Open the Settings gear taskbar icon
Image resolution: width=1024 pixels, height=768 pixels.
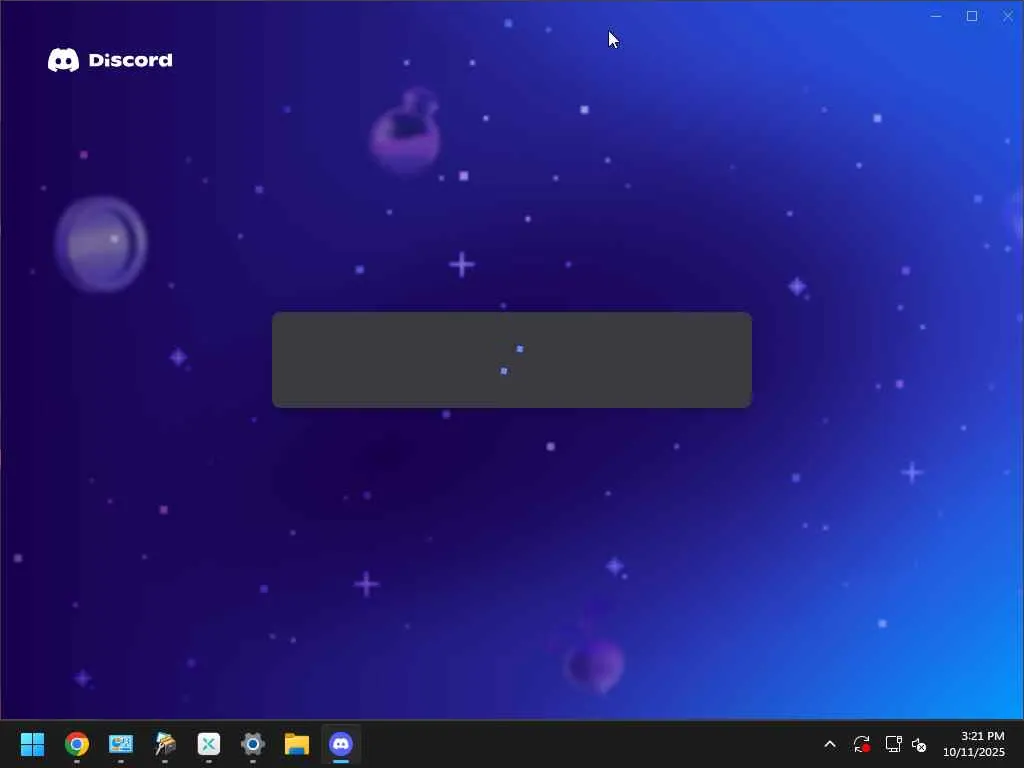253,744
